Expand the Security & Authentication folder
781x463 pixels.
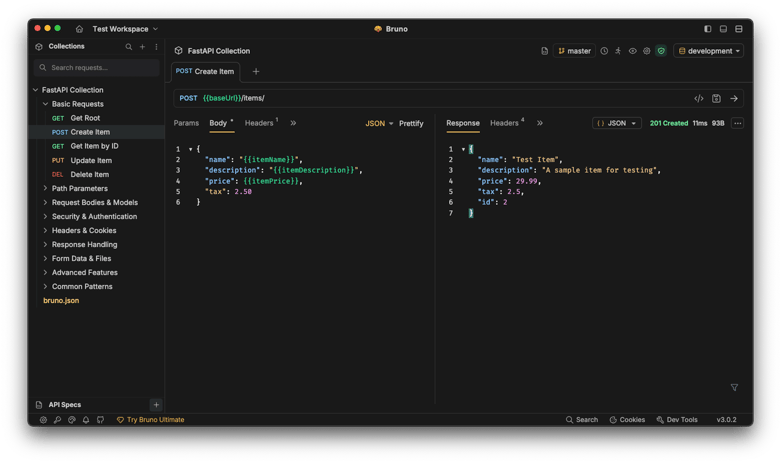click(45, 216)
